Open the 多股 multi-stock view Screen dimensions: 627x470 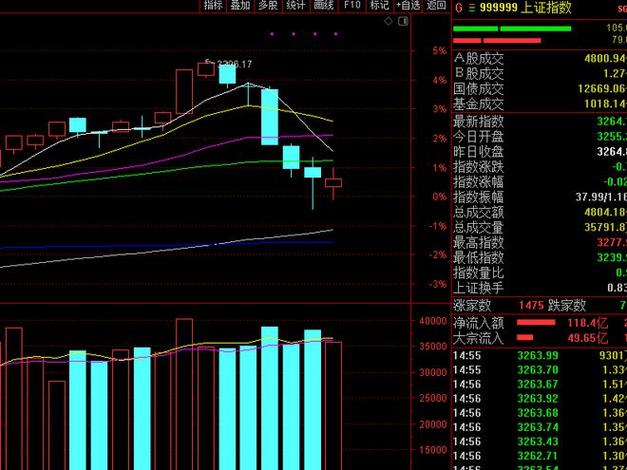(268, 5)
